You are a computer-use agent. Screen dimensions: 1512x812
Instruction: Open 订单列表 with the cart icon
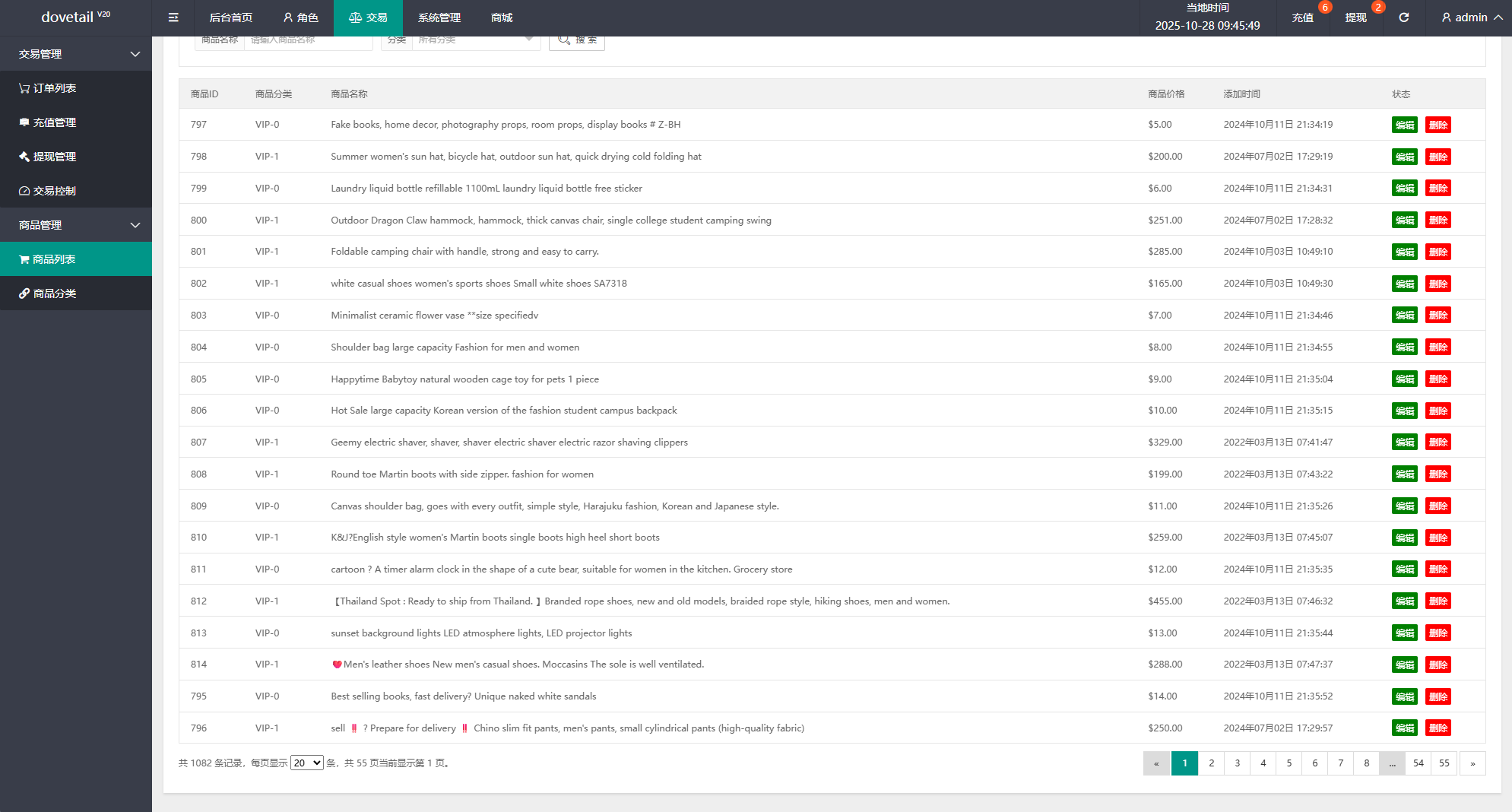pos(48,88)
